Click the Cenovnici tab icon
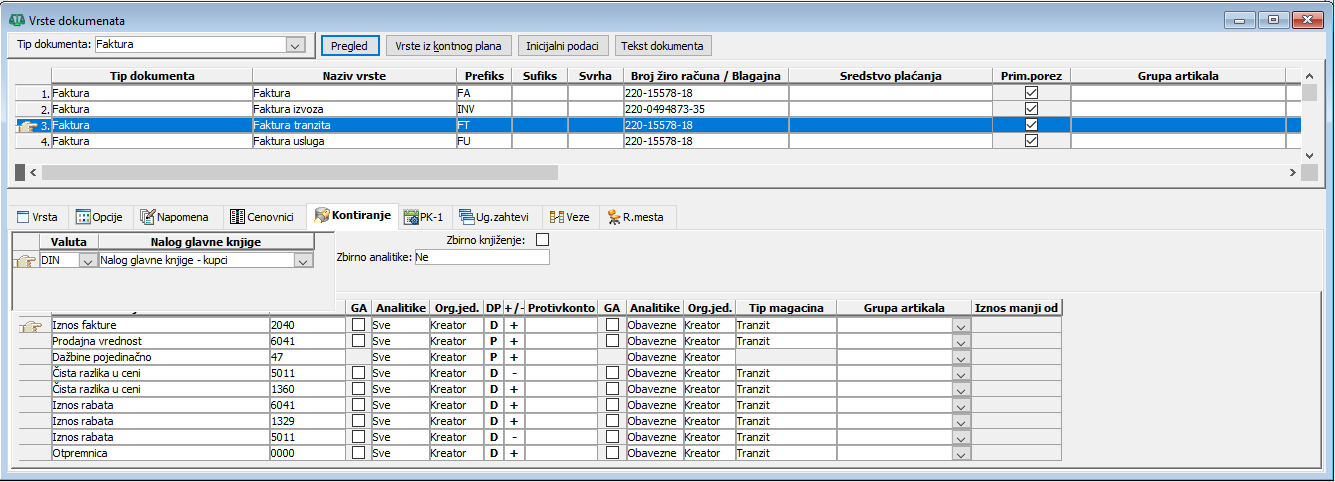The height and width of the screenshot is (482, 1335). pos(237,217)
